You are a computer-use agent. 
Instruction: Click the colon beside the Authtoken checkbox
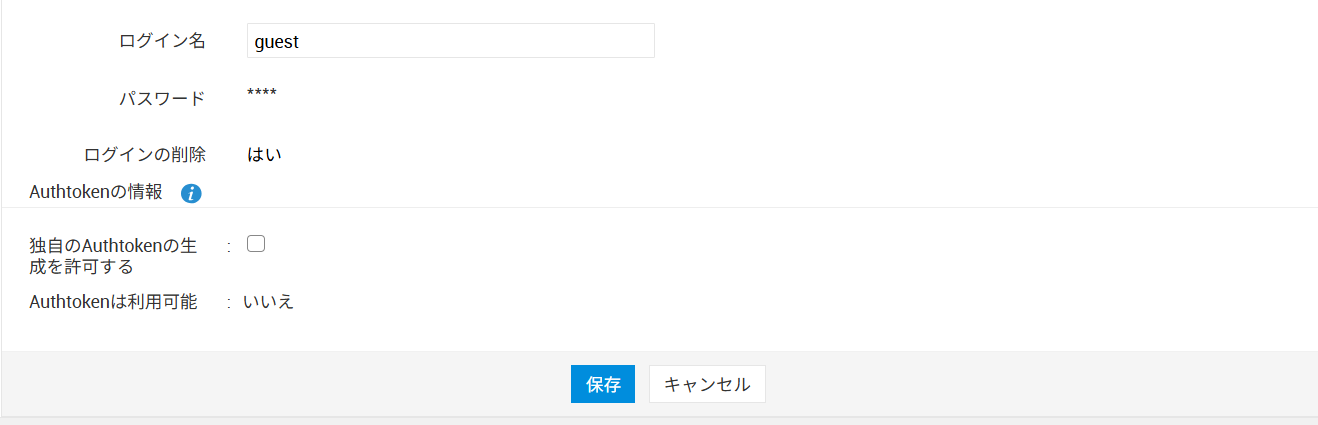coord(229,244)
